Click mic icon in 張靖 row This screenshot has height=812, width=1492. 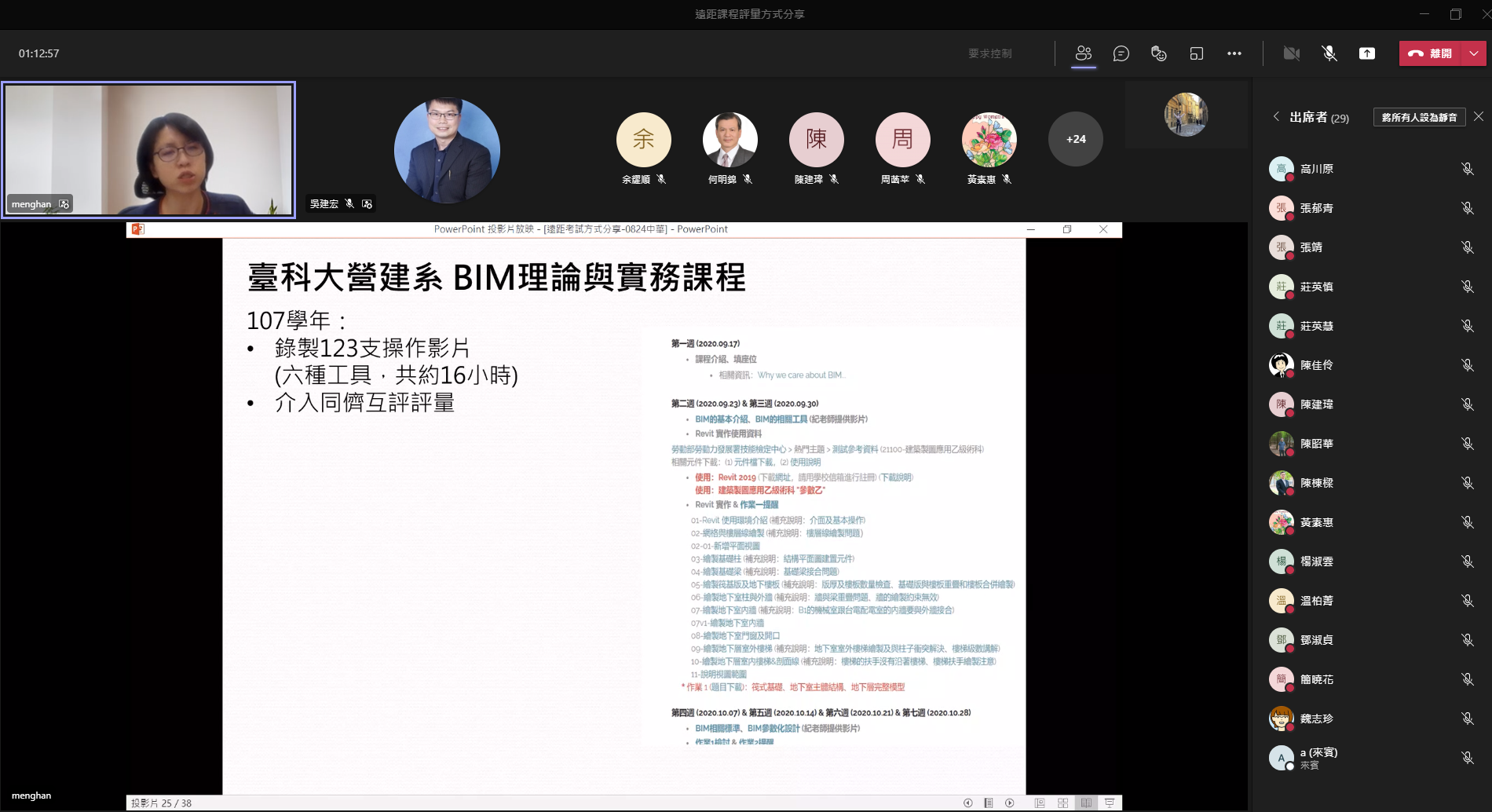coord(1467,247)
